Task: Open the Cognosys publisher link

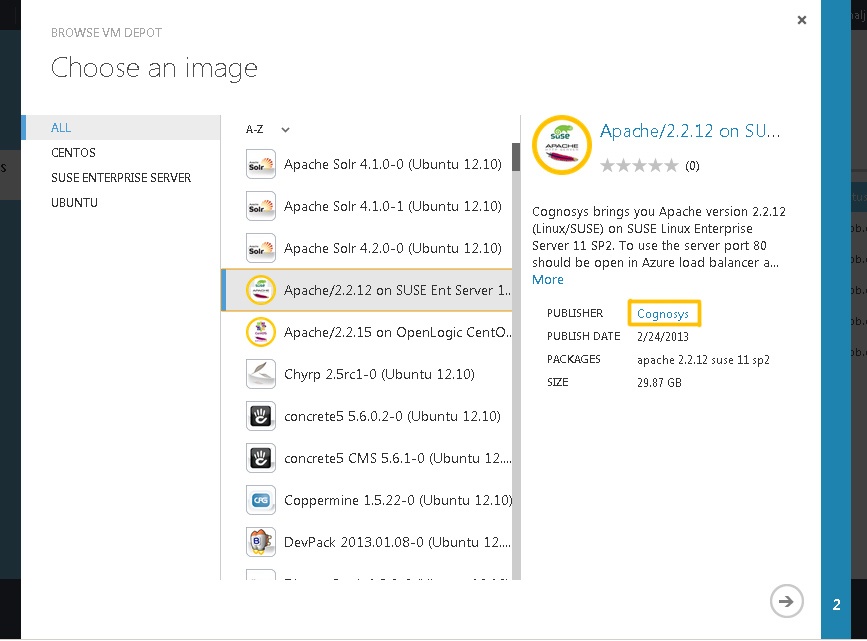Action: pyautogui.click(x=663, y=314)
